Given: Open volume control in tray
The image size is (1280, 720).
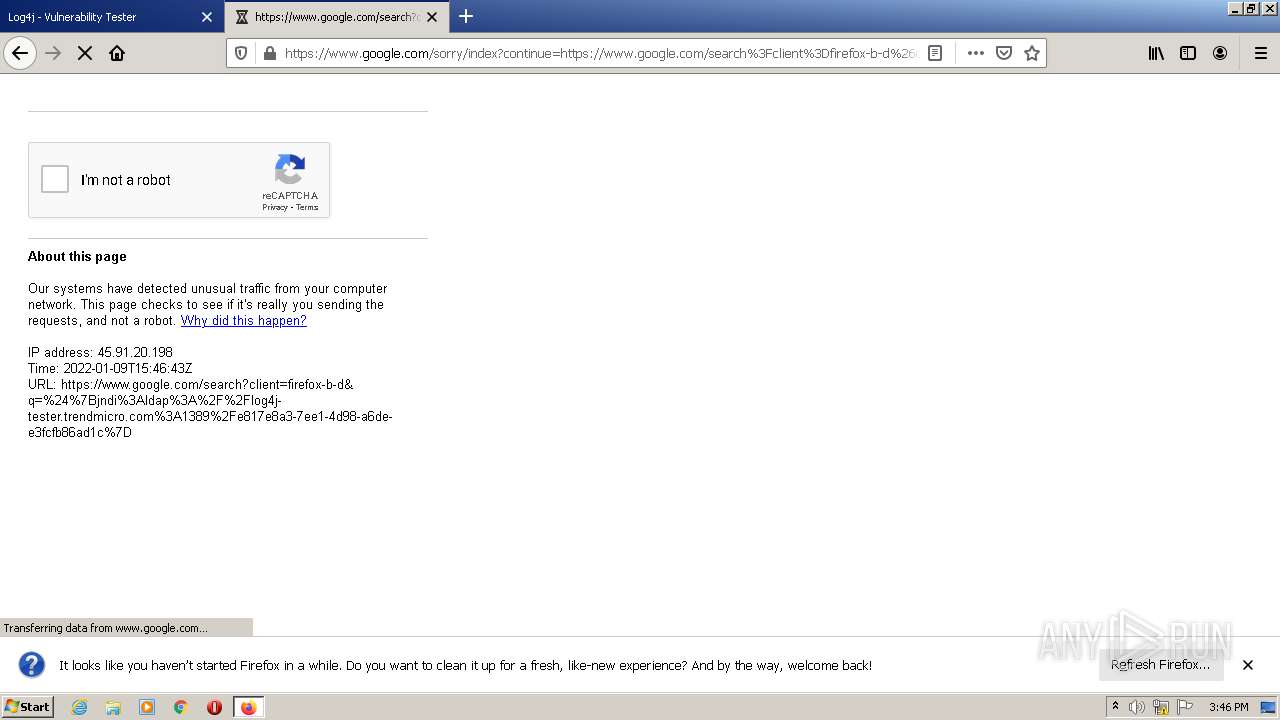Looking at the screenshot, I should click(x=1137, y=707).
